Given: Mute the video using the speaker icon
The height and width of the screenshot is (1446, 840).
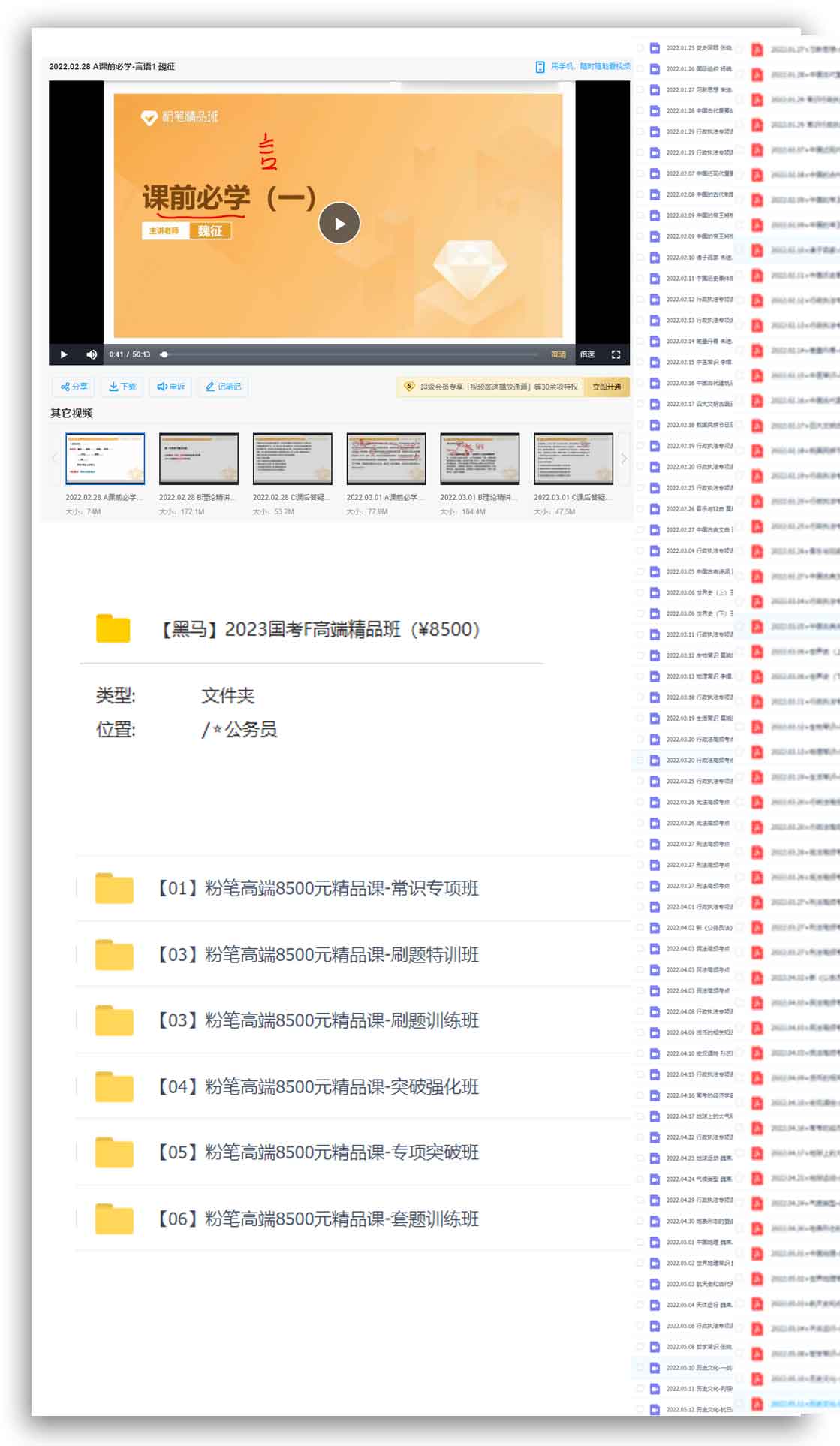Looking at the screenshot, I should (92, 354).
